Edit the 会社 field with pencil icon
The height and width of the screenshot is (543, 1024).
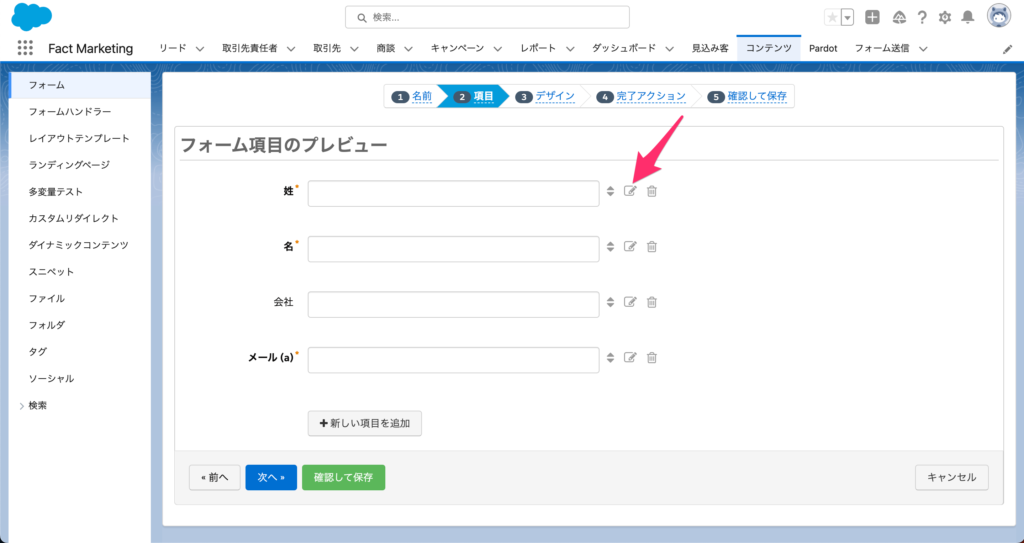coord(630,302)
